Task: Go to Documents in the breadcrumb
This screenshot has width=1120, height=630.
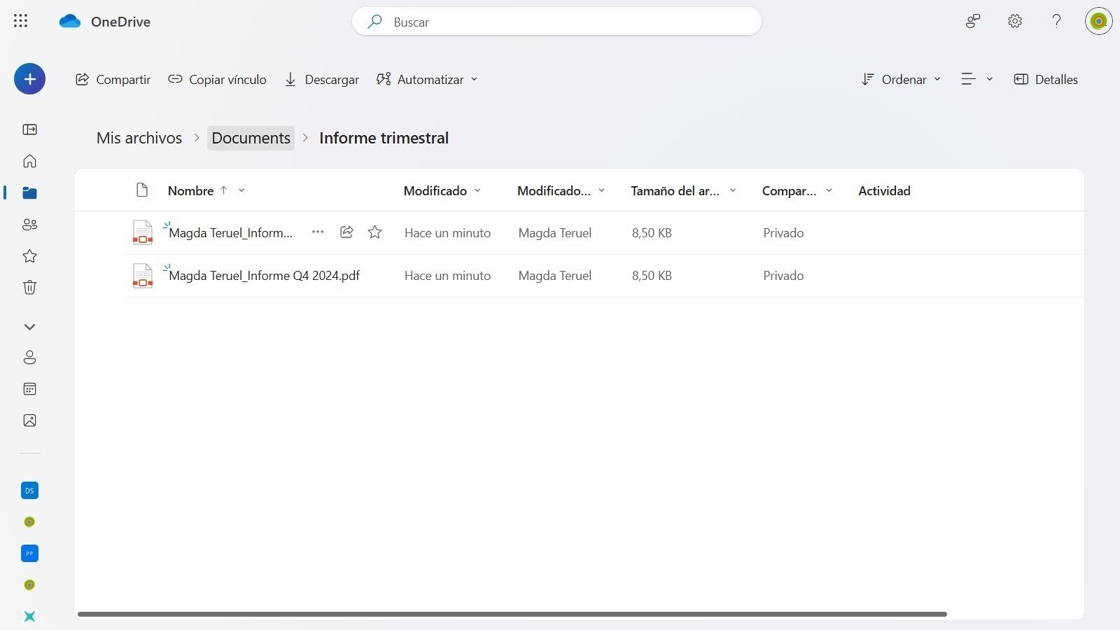Action: (x=251, y=138)
